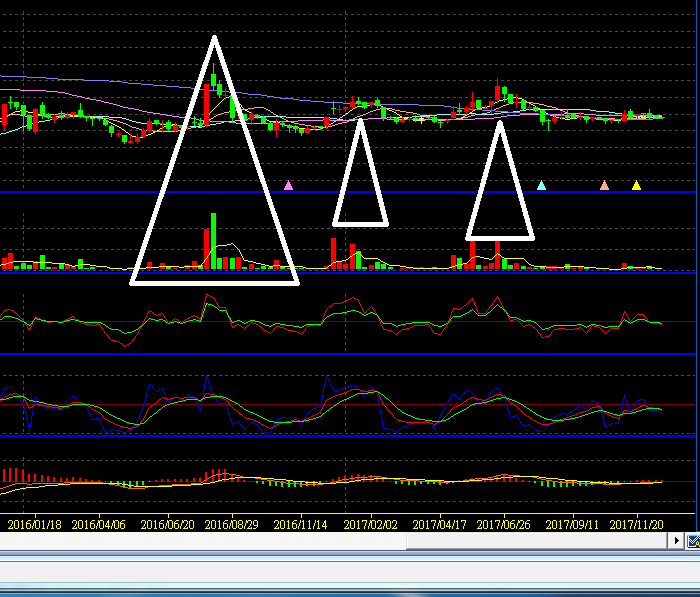Select the 2016/04/06 date label
The width and height of the screenshot is (700, 597).
click(x=99, y=525)
